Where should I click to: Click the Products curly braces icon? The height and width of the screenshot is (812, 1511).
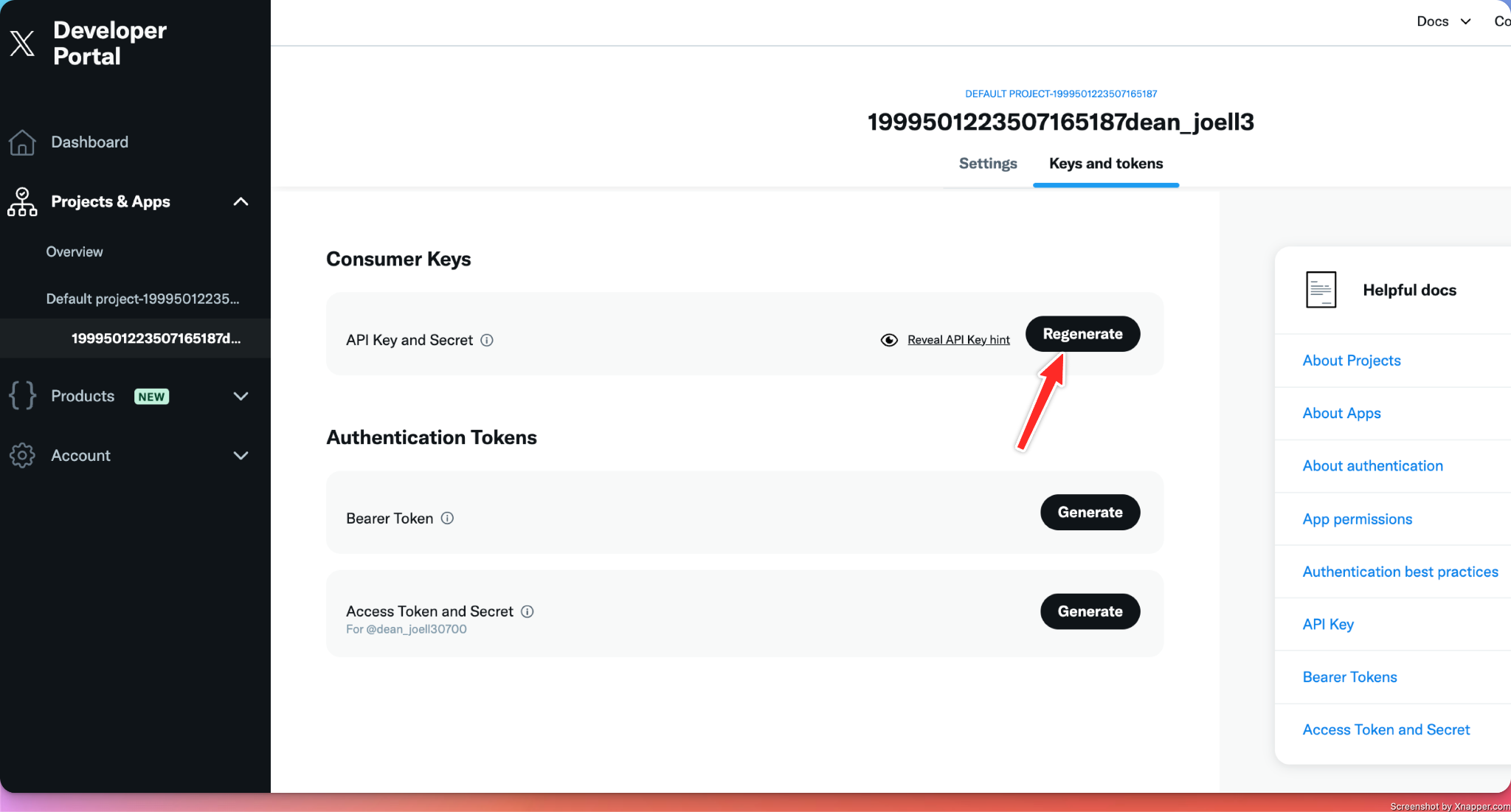point(22,396)
